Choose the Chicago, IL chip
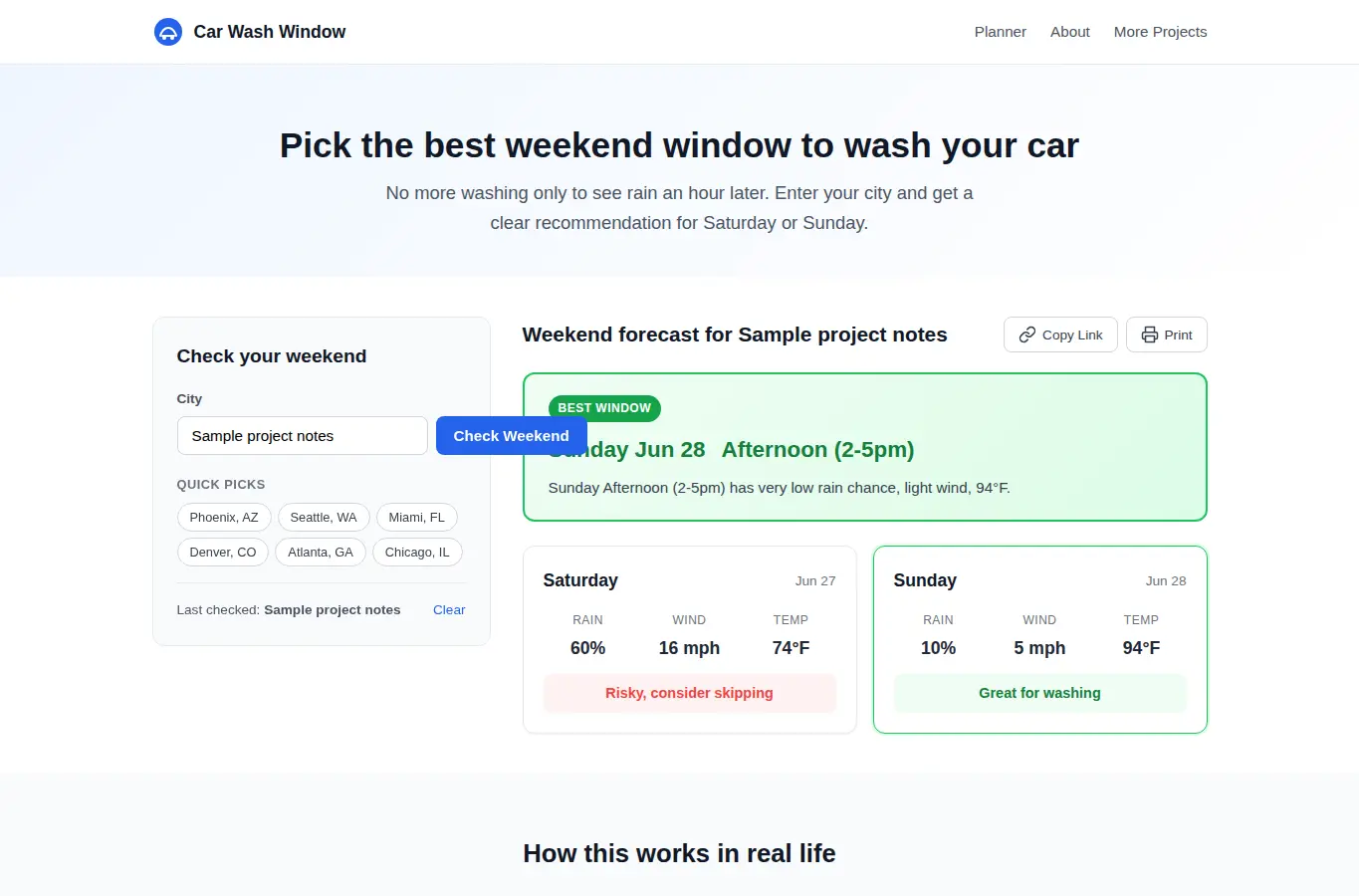This screenshot has width=1359, height=896. 417,553
